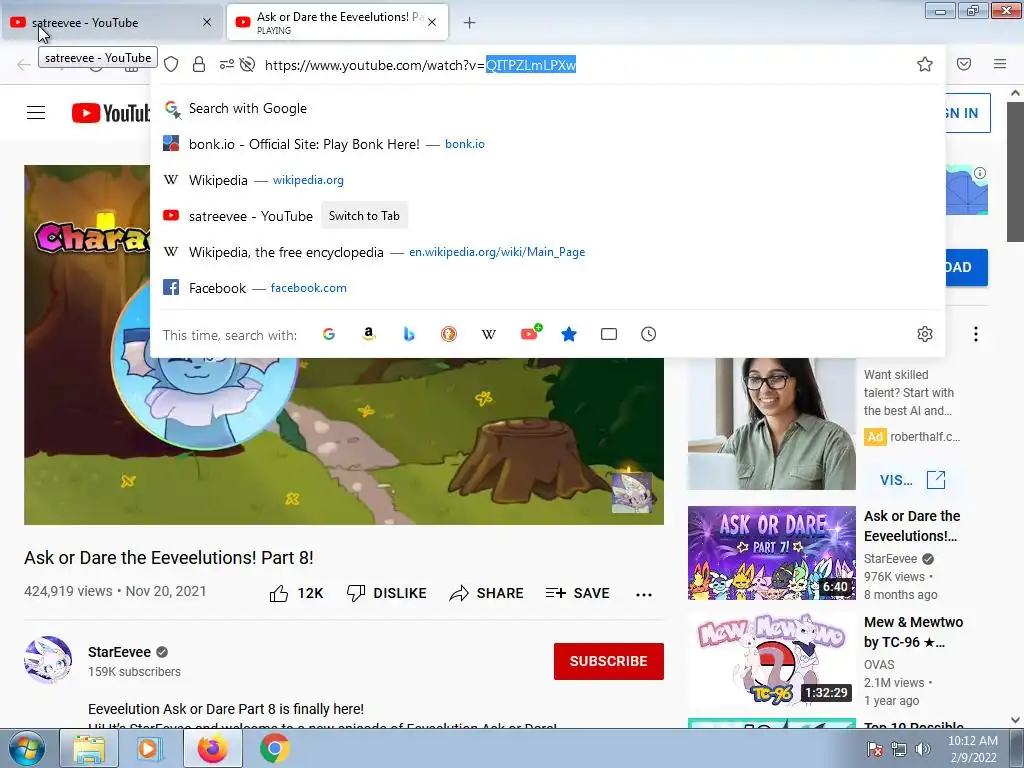Choose Wikipedia, the free encyclopedia suggestion

pyautogui.click(x=547, y=252)
